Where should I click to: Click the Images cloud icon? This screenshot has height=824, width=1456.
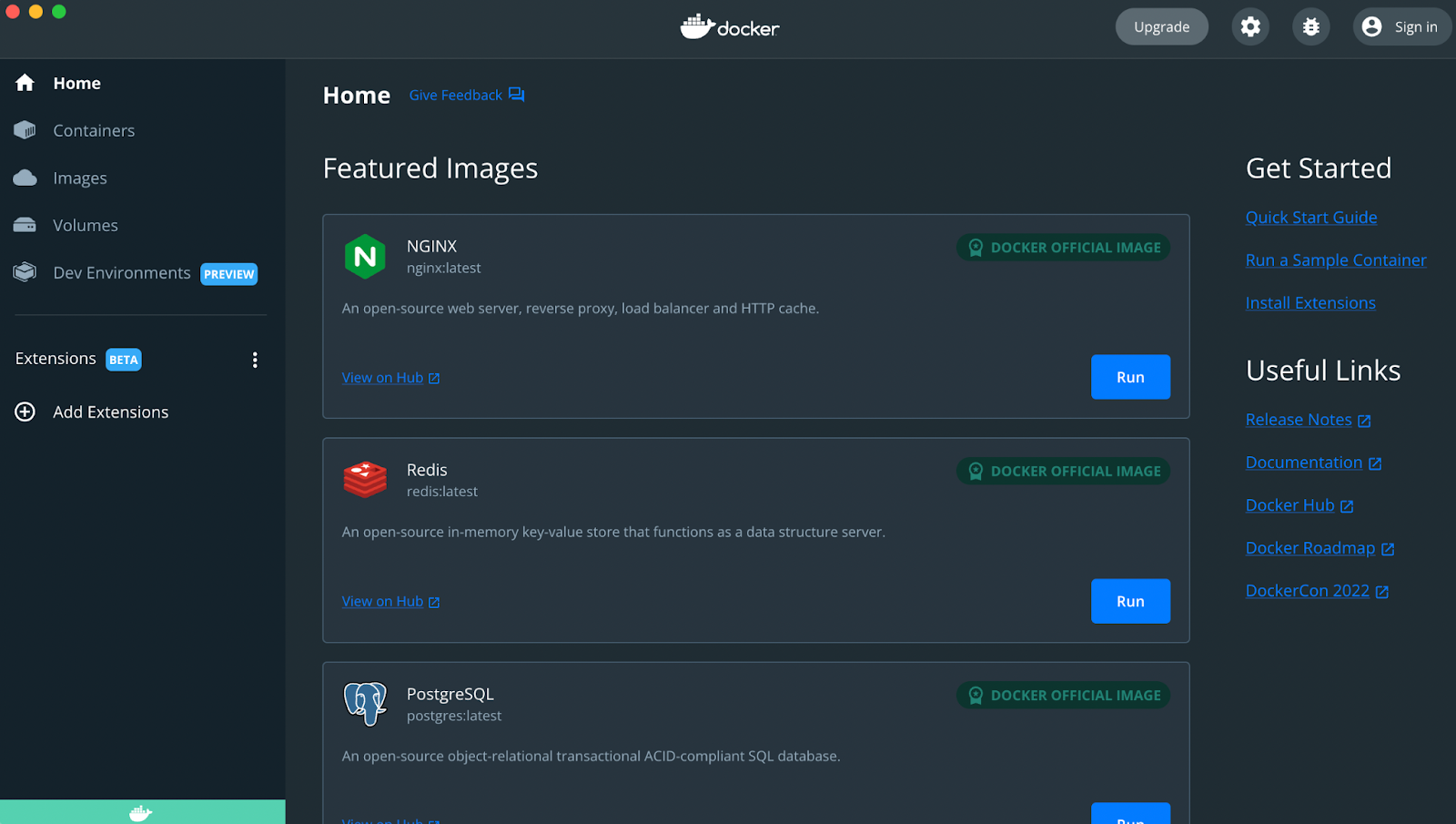click(x=25, y=178)
